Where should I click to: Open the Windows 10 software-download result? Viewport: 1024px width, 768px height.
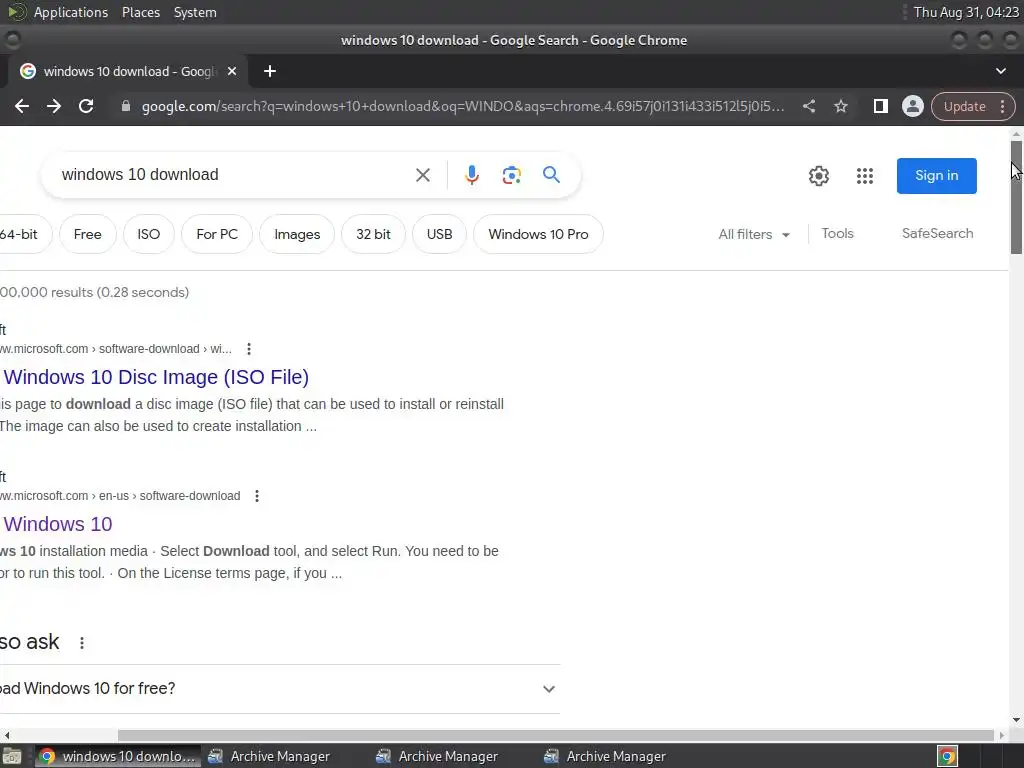[x=57, y=524]
